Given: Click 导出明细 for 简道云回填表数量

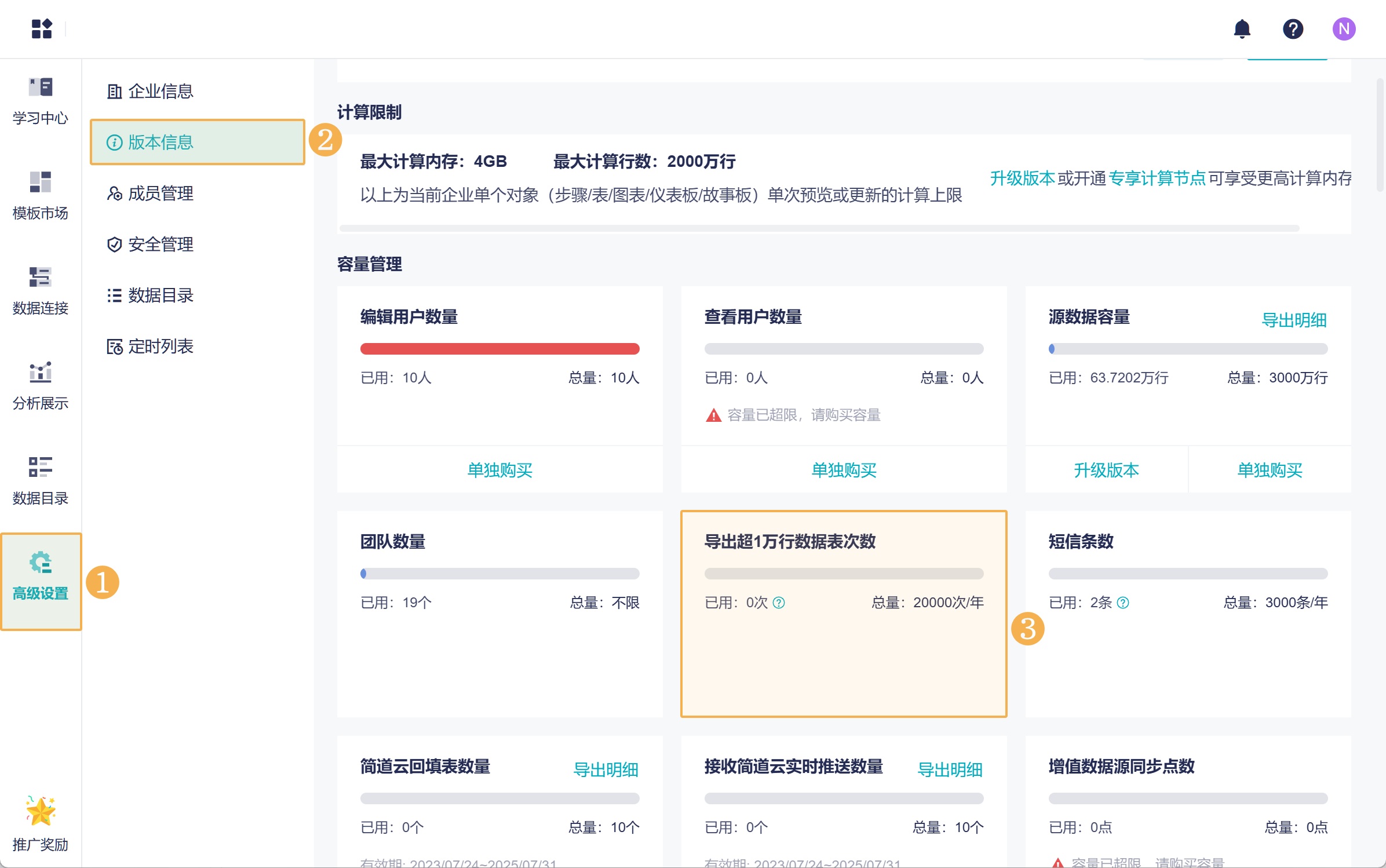Looking at the screenshot, I should point(606,769).
